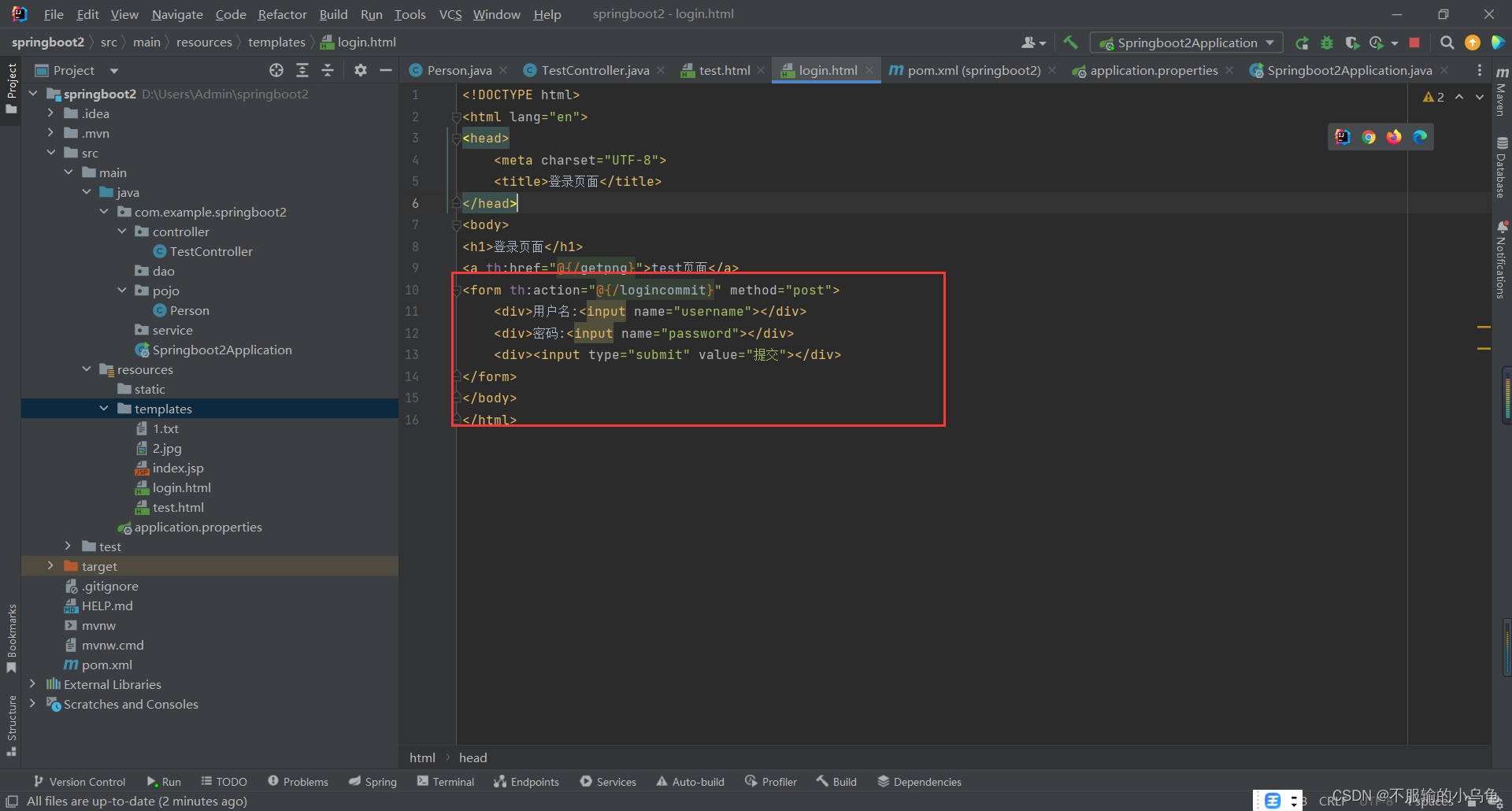Open Search Everywhere magnifier icon
This screenshot has height=811, width=1512.
(x=1447, y=43)
